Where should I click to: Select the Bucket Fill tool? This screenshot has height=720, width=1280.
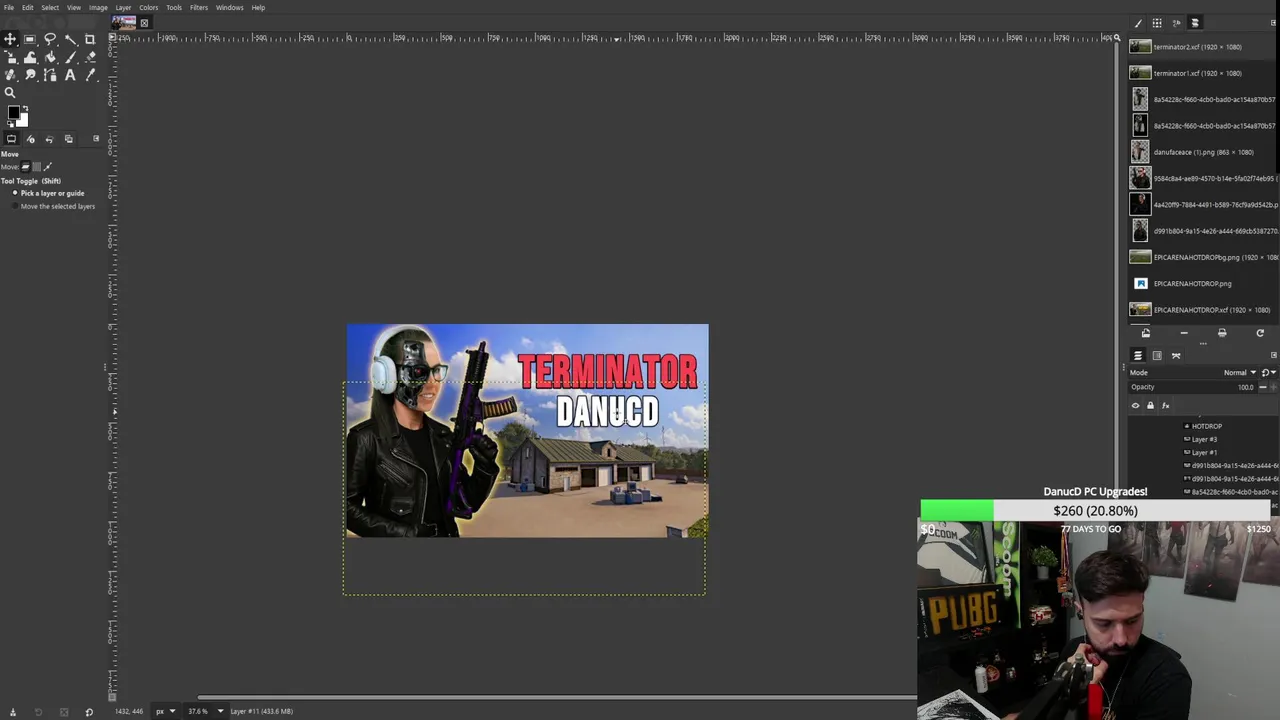[x=50, y=57]
